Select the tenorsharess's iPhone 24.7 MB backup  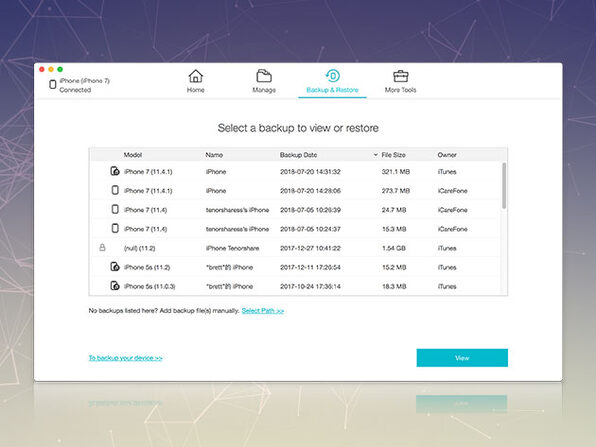pyautogui.click(x=296, y=210)
